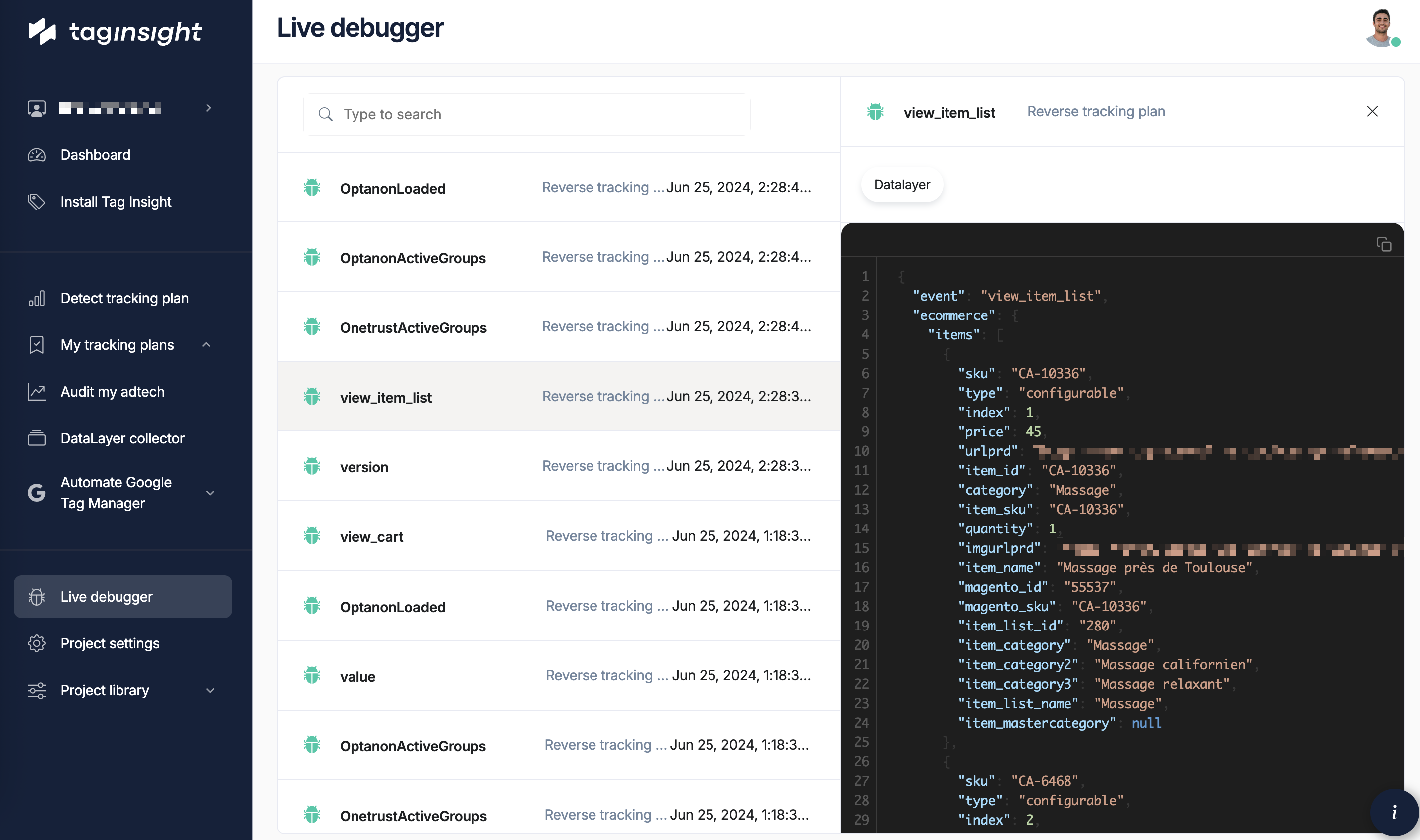1420x840 pixels.
Task: Click the Live debugger bug icon in sidebar
Action: click(37, 596)
